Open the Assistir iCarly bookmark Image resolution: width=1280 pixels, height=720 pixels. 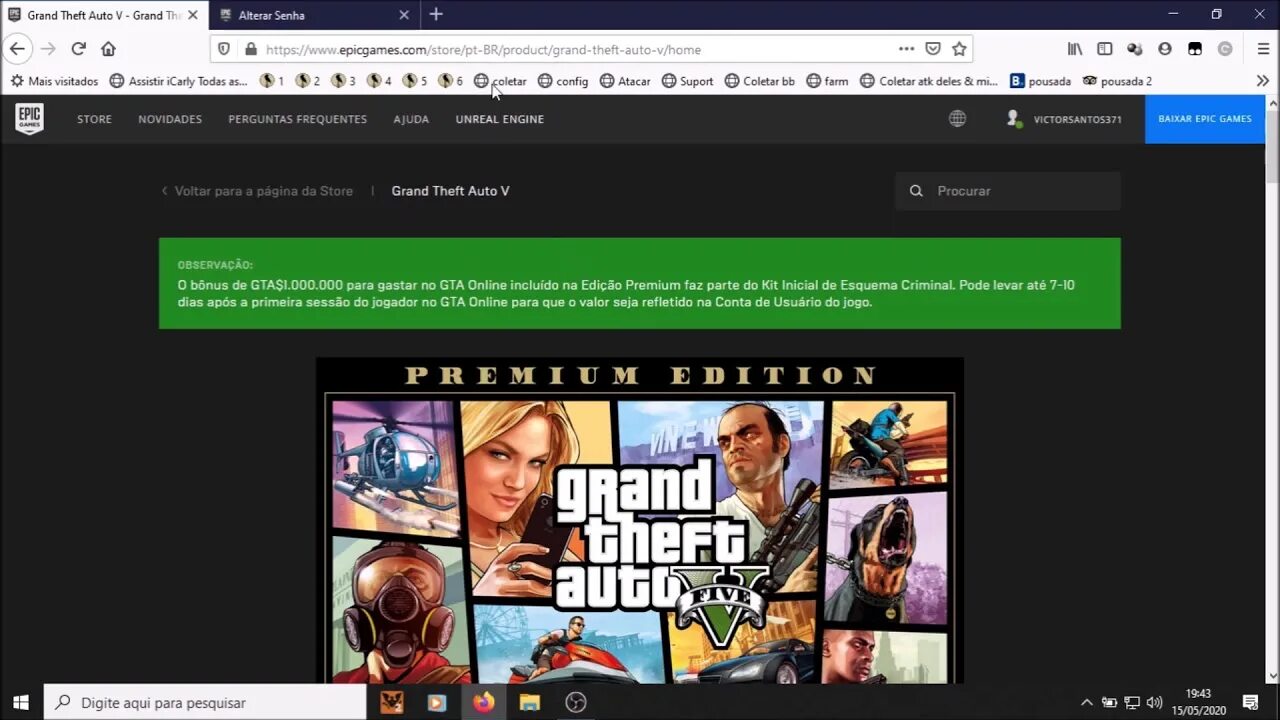[x=178, y=81]
